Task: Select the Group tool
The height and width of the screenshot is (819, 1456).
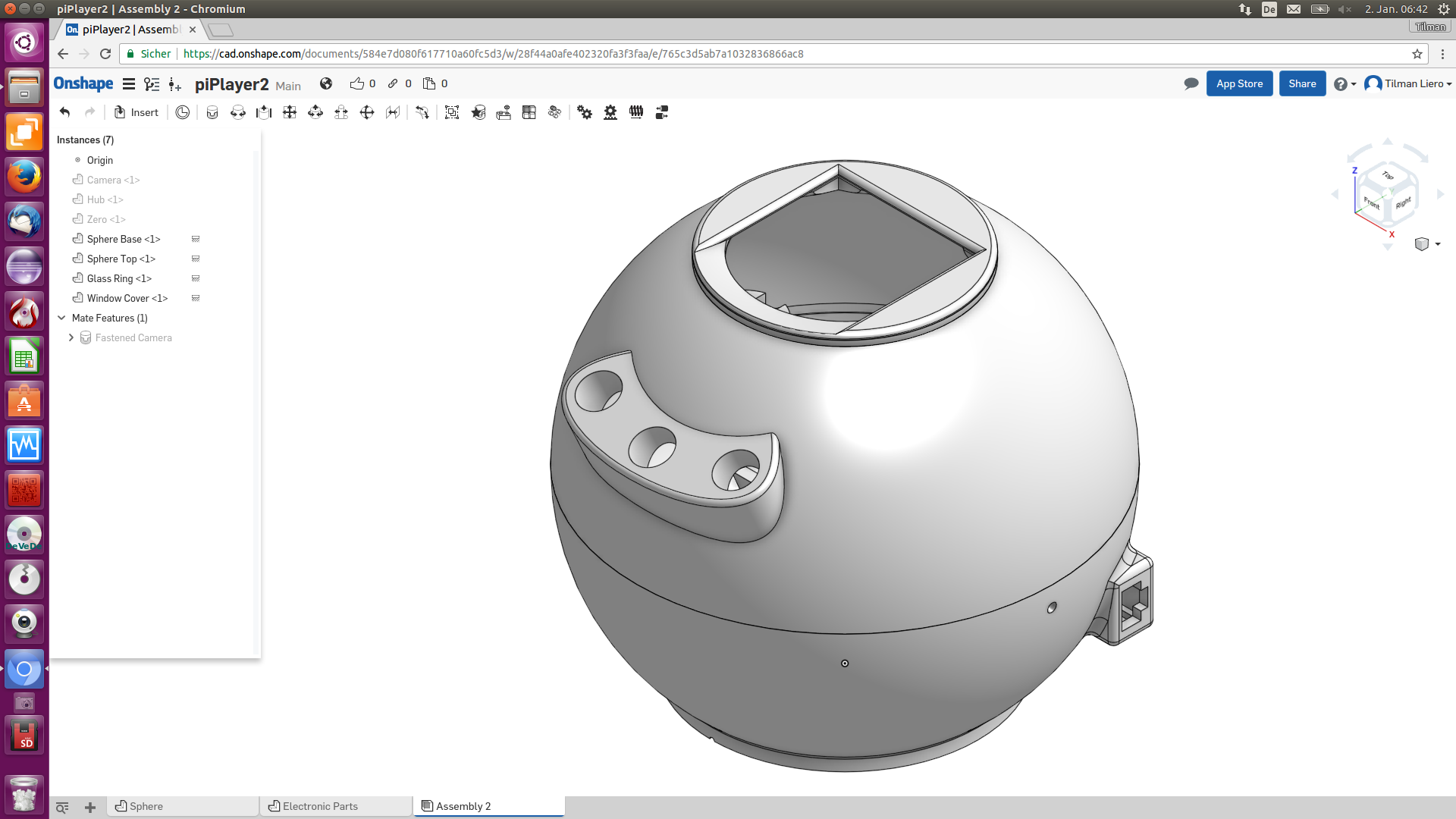Action: point(452,112)
